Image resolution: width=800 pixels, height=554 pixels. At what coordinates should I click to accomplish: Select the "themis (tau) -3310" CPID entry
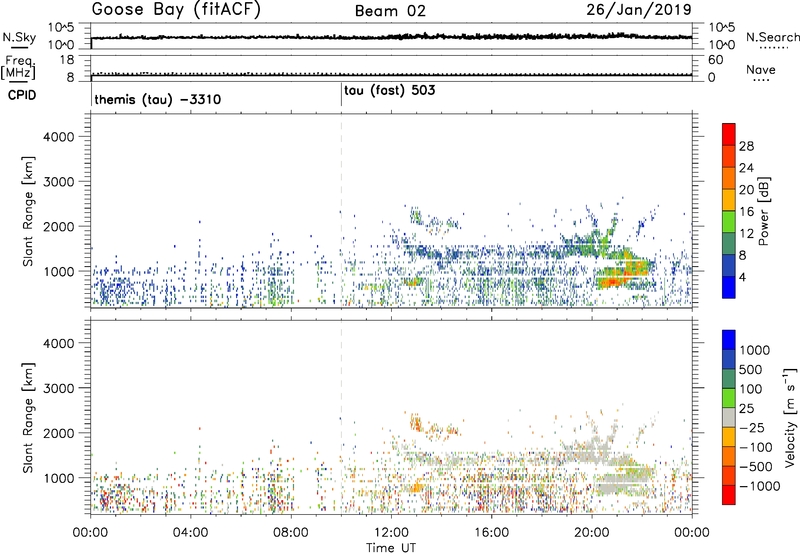click(158, 99)
